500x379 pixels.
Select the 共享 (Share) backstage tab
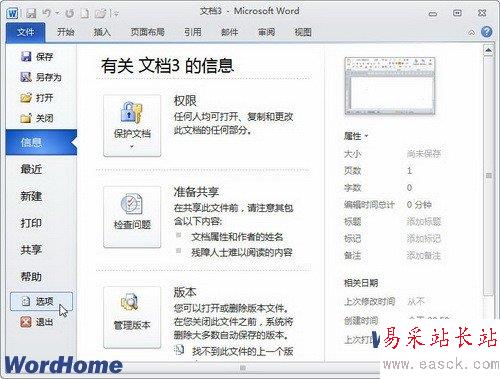tap(31, 250)
